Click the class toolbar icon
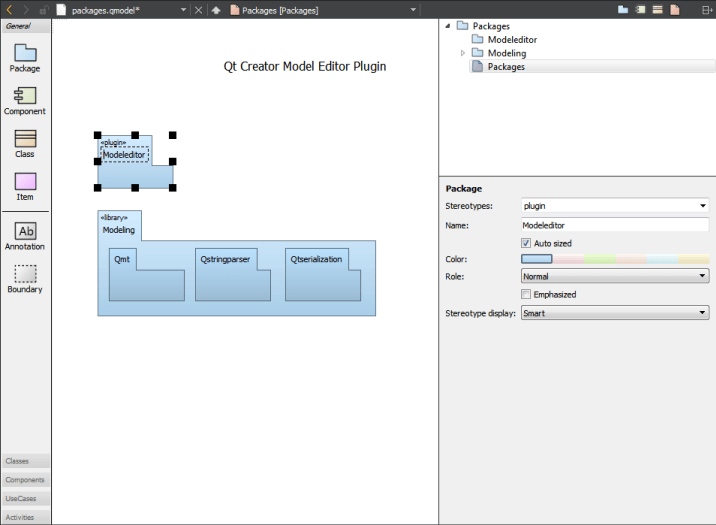The image size is (716, 525). coord(658,9)
